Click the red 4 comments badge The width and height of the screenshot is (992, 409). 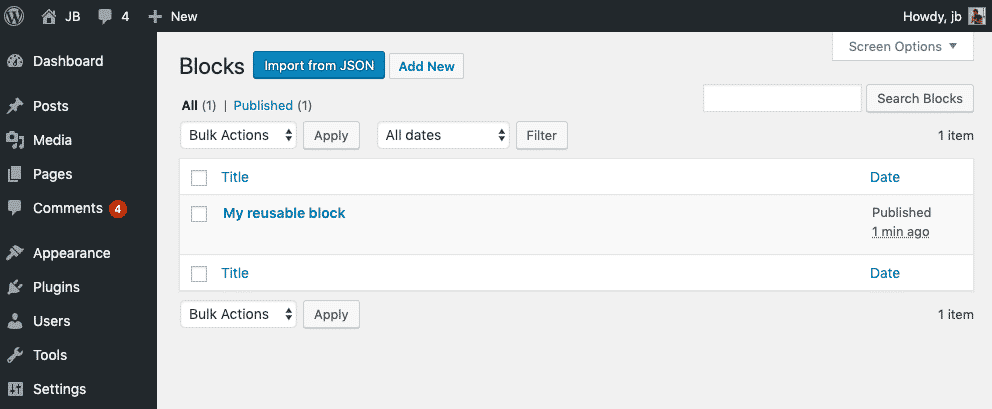[118, 208]
